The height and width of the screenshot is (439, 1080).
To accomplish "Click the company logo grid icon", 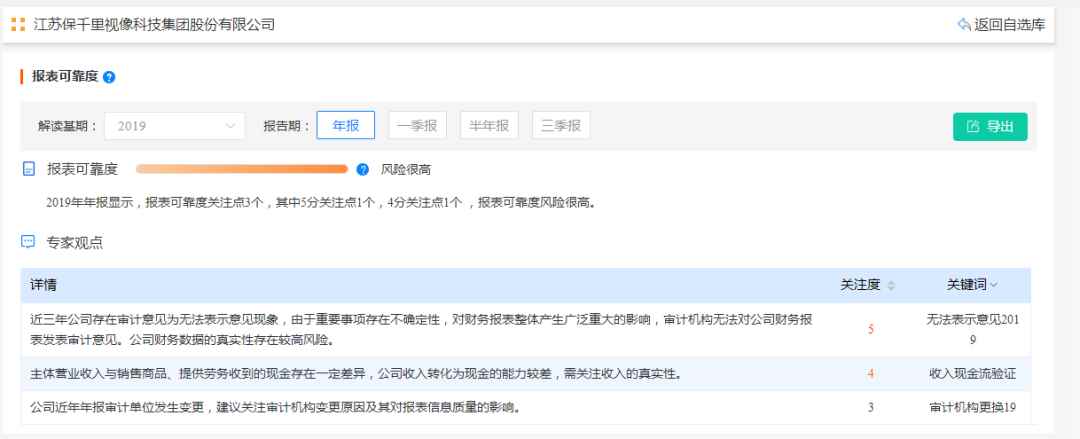I will click(18, 25).
